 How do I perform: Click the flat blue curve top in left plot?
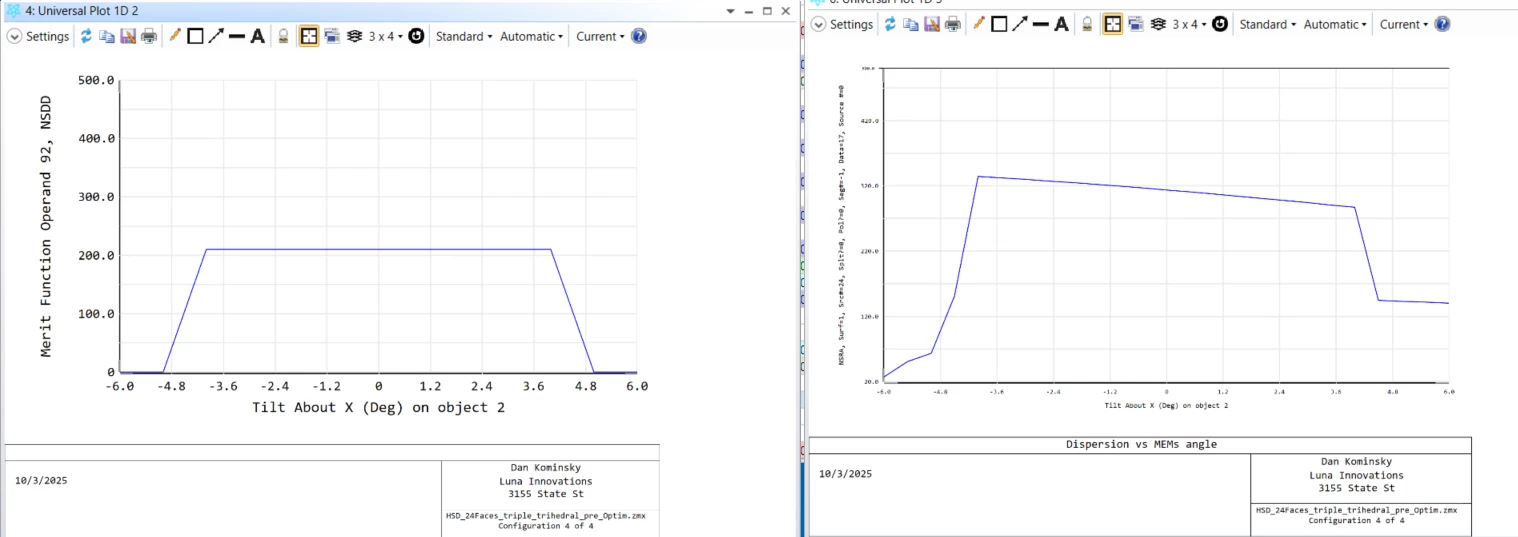[378, 249]
